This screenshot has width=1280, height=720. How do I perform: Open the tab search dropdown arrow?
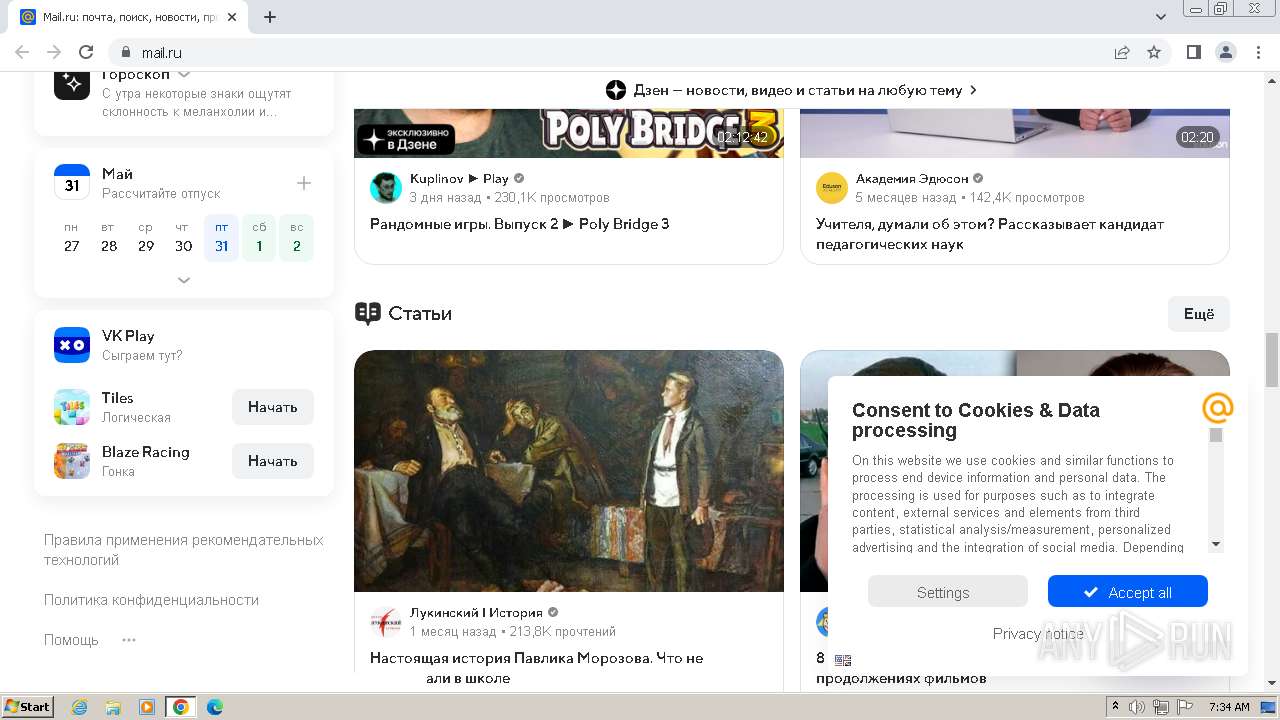coord(1161,17)
